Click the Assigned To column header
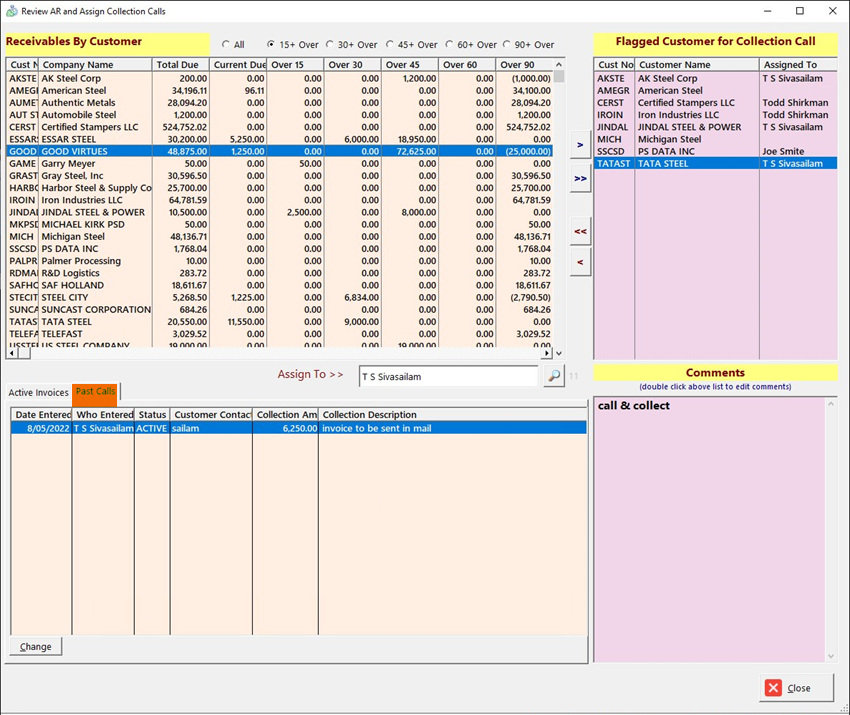This screenshot has height=715, width=850. 798,65
